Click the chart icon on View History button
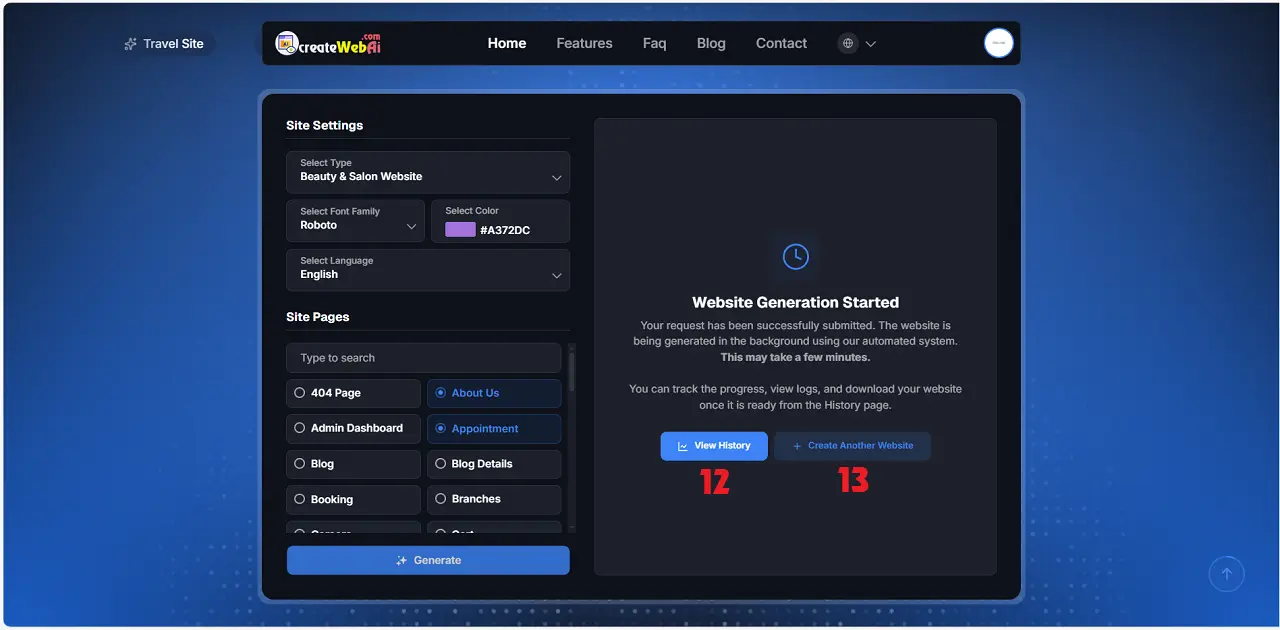 click(x=682, y=445)
